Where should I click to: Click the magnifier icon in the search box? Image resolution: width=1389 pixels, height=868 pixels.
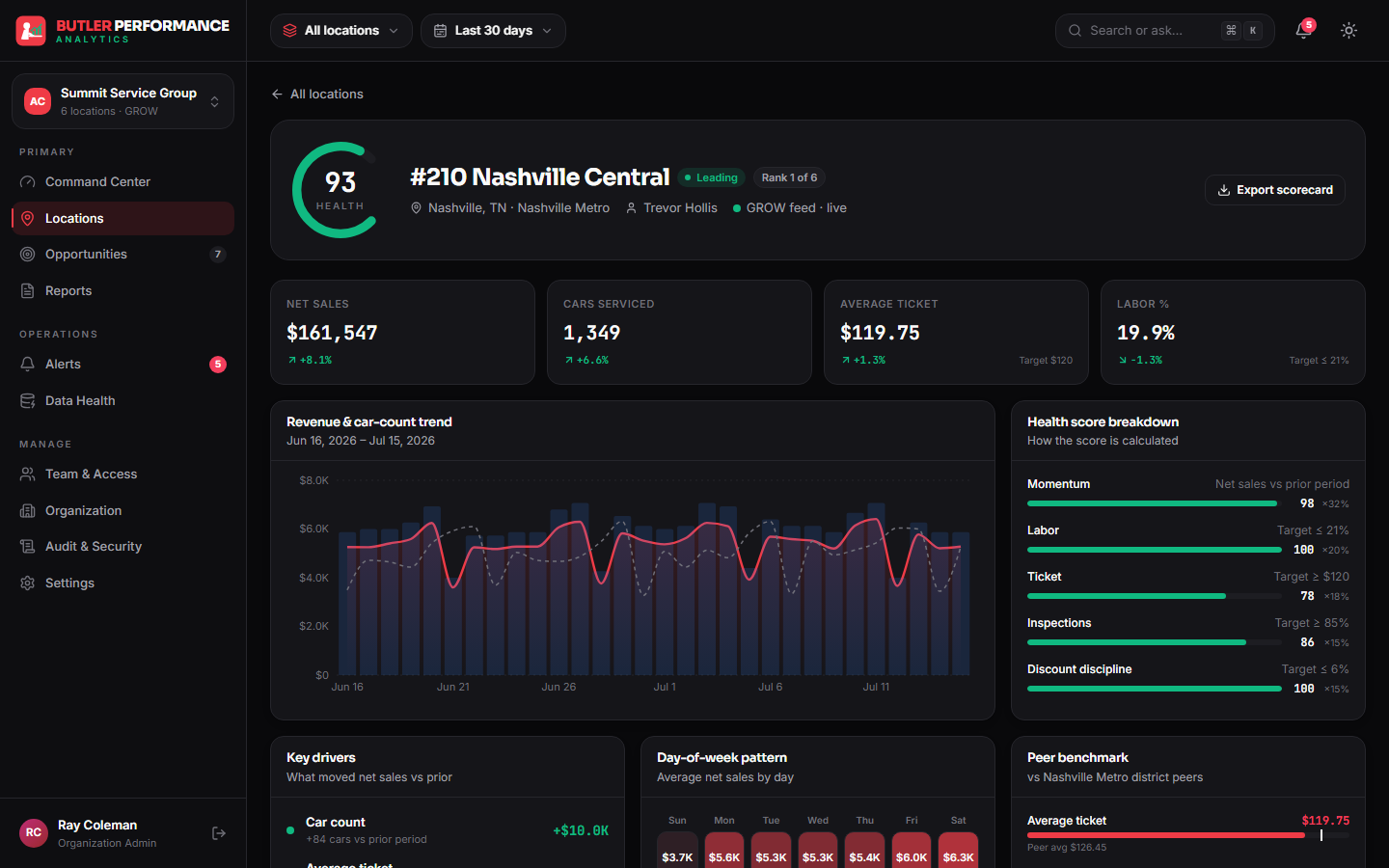click(x=1075, y=31)
